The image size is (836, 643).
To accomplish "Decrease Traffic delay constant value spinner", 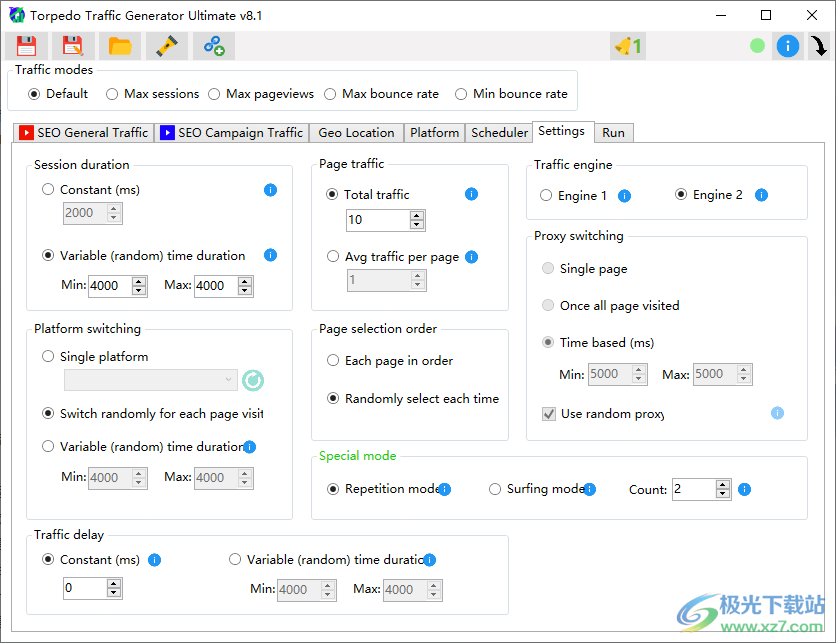I will tap(114, 593).
